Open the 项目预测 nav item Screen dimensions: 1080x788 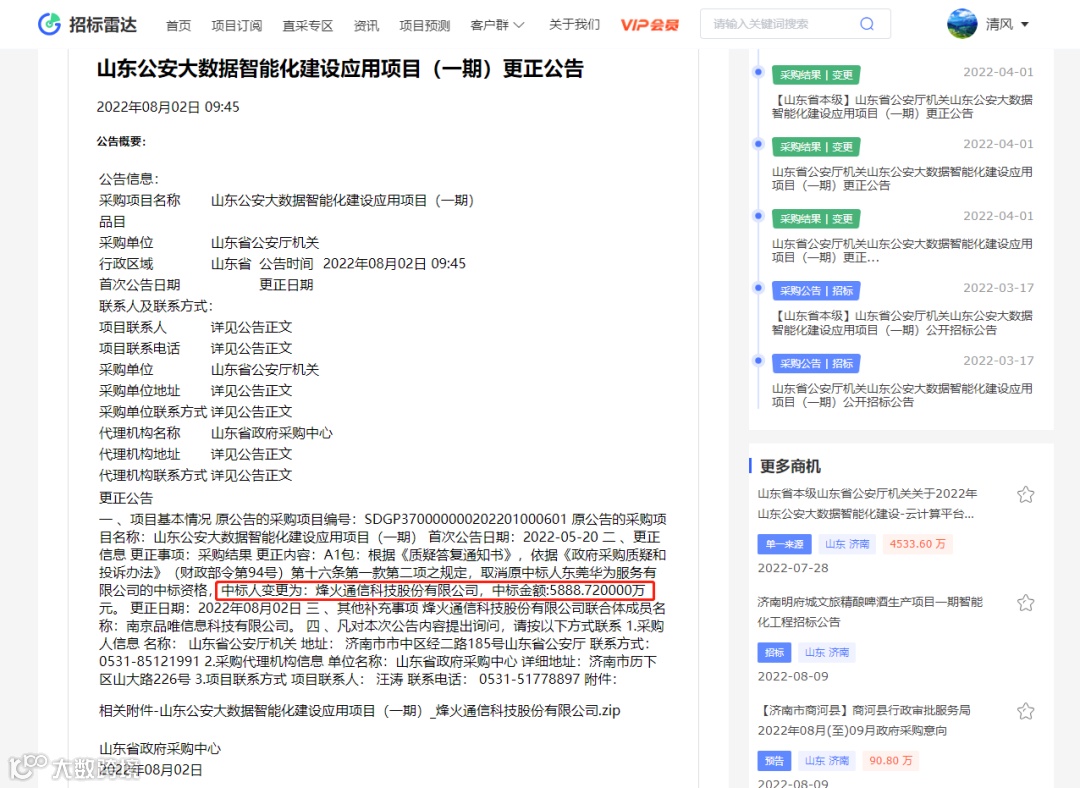tap(424, 25)
